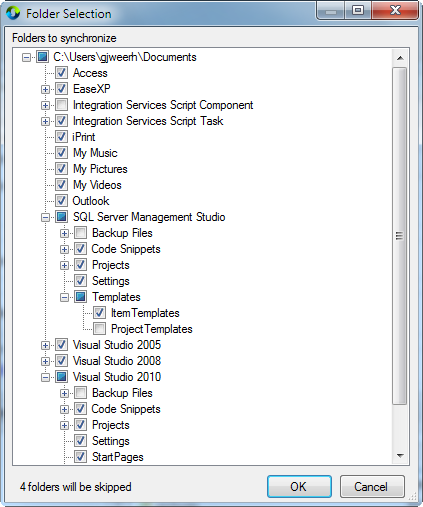This screenshot has width=423, height=507.
Task: Expand the Visual Studio 2008 node
Action: [x=45, y=361]
